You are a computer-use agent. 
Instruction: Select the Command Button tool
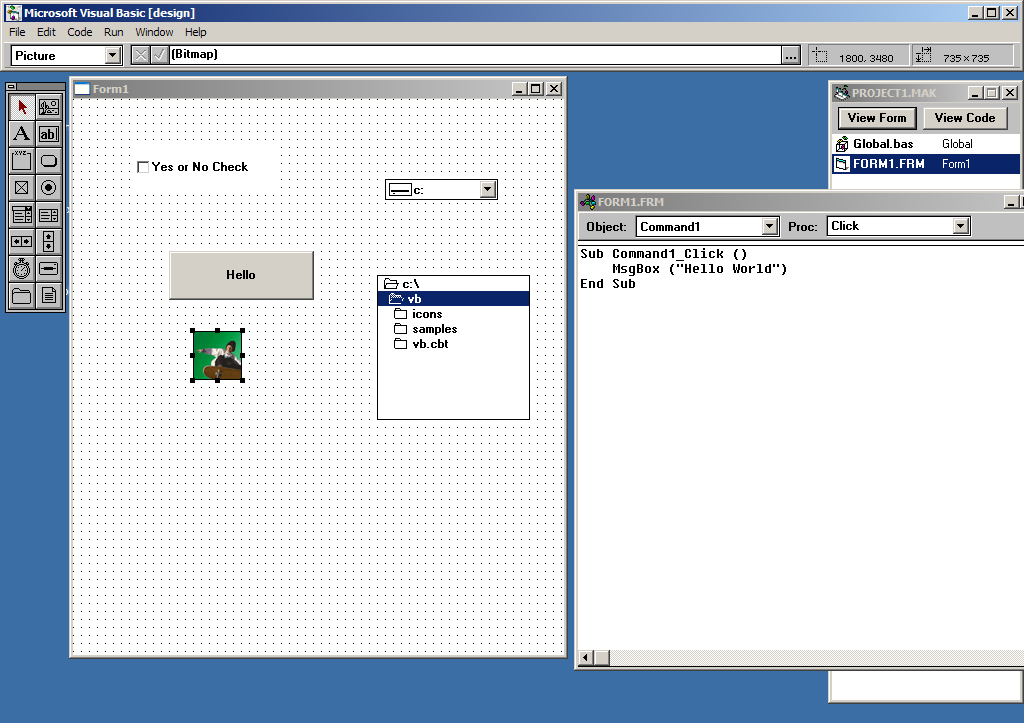tap(48, 161)
